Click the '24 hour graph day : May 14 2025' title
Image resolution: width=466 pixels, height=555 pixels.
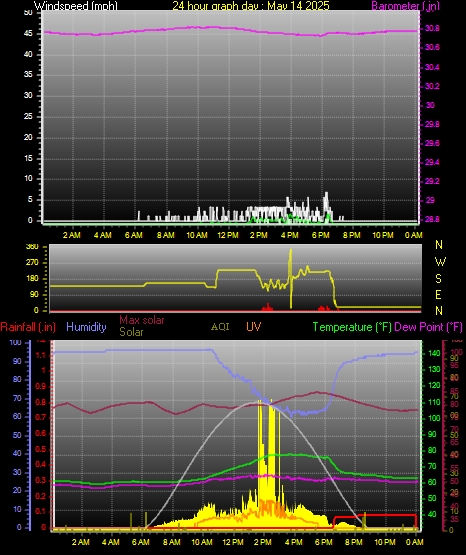click(x=251, y=5)
